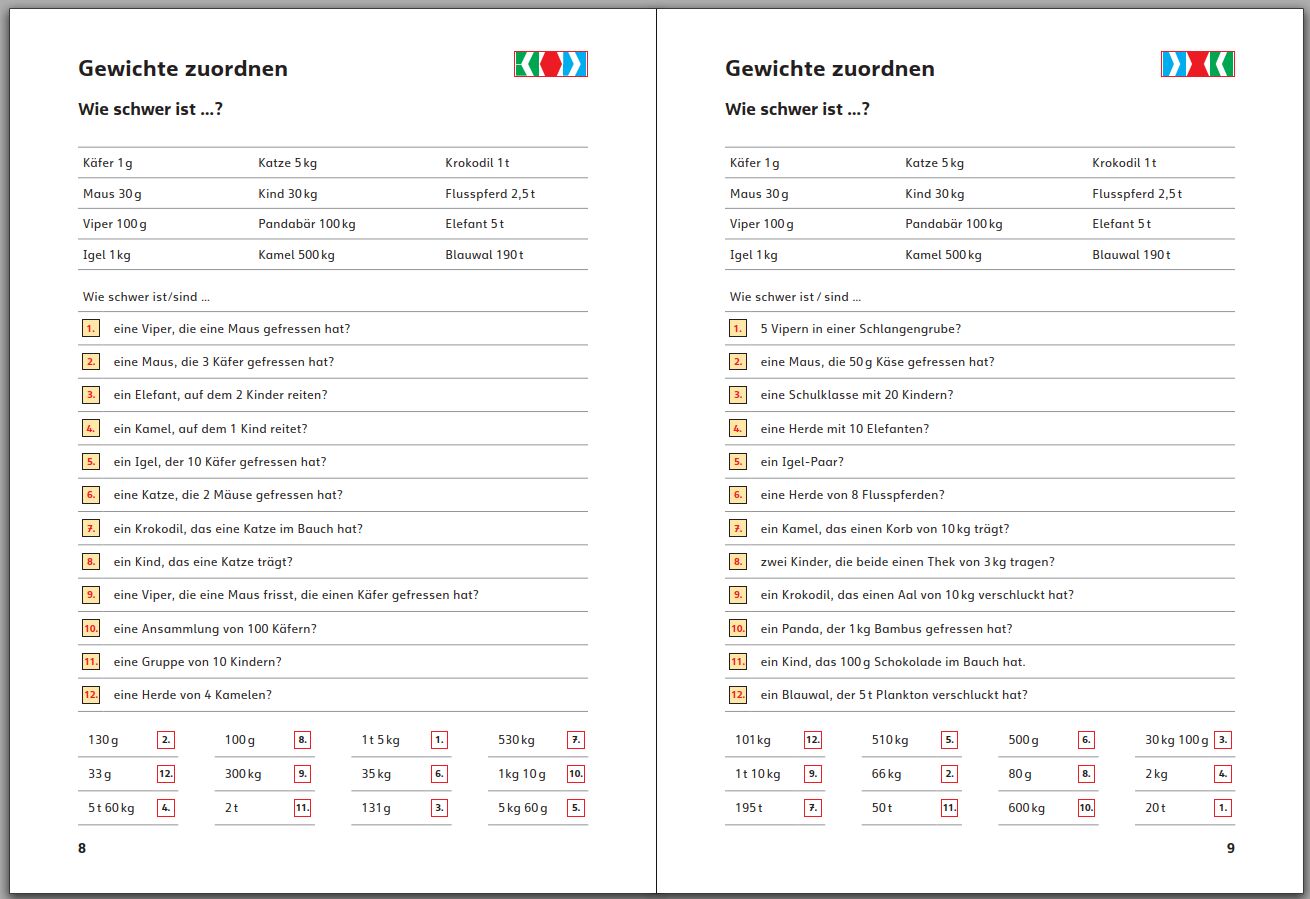
Task: Click the answer box next to 20 t
Action: (x=1222, y=807)
